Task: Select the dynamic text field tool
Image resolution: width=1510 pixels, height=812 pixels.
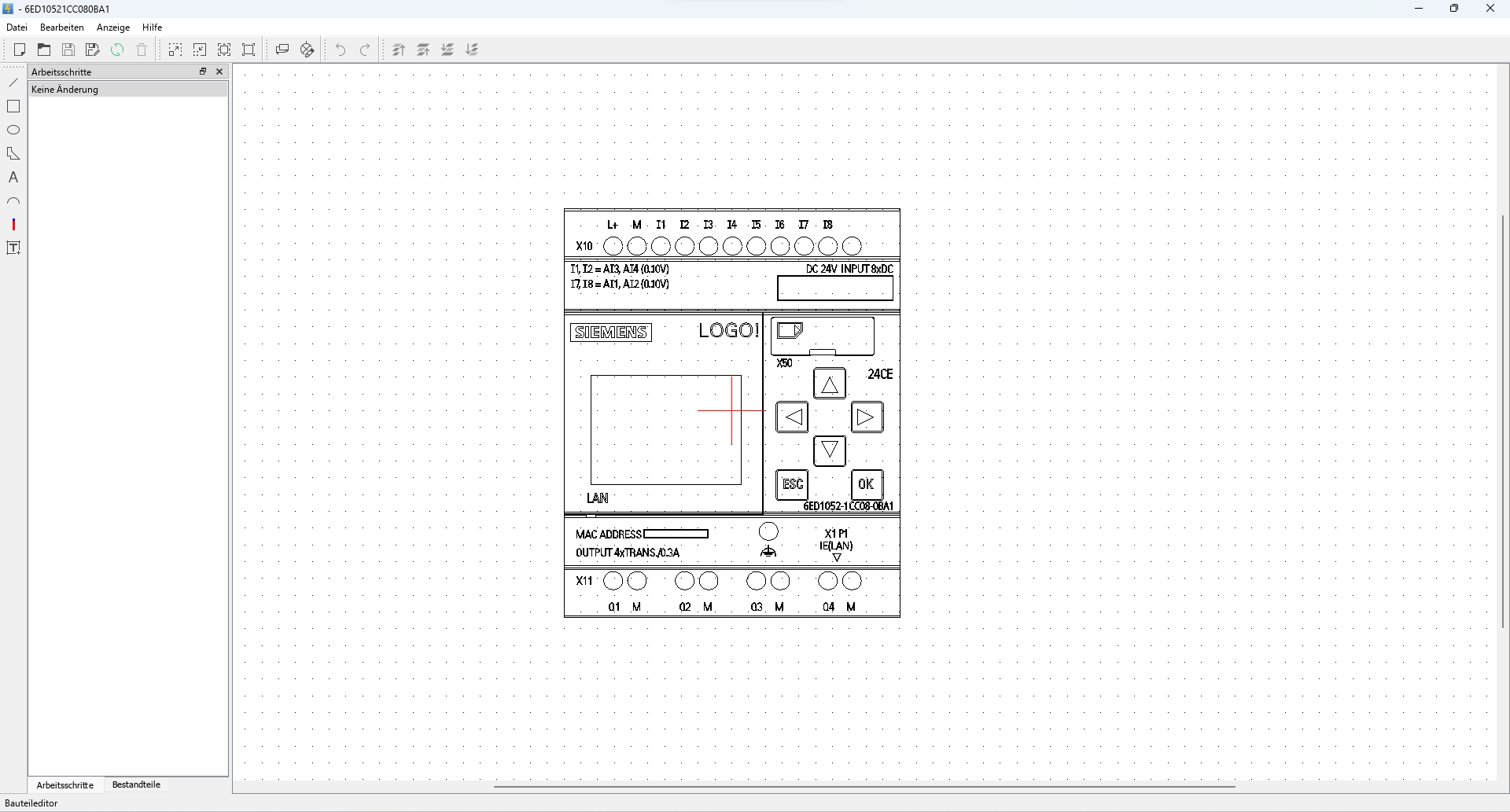Action: click(13, 248)
